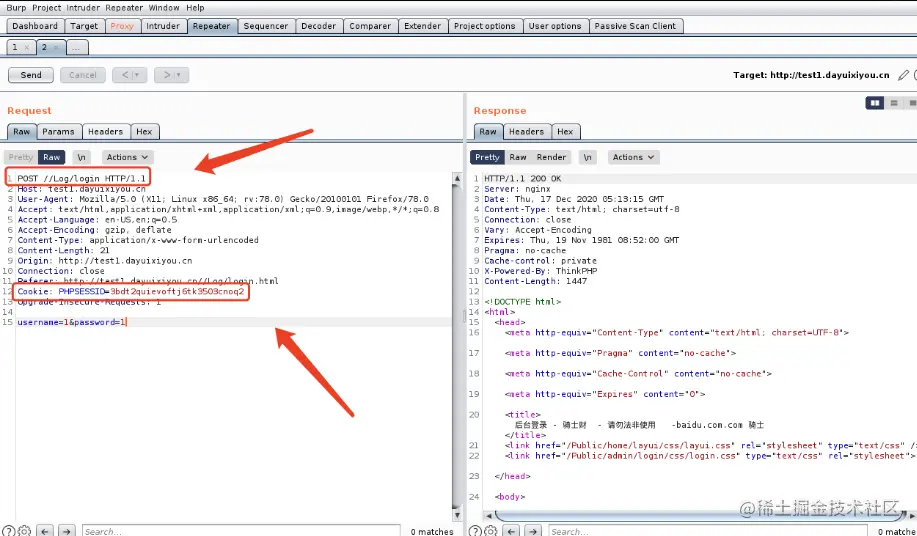
Task: Go to previous search match in the Response pane
Action: point(512,531)
